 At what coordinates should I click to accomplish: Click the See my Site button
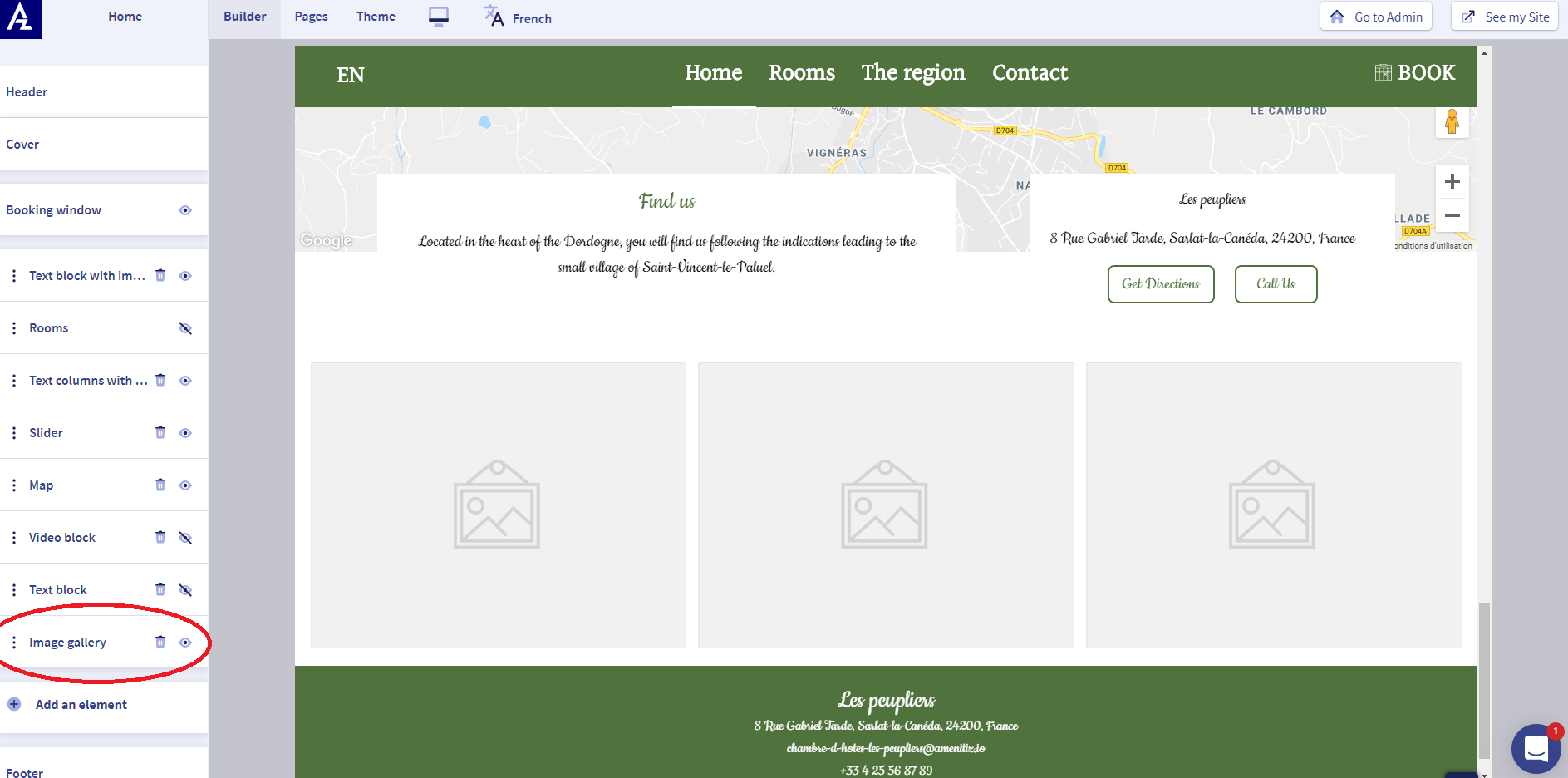pyautogui.click(x=1505, y=17)
